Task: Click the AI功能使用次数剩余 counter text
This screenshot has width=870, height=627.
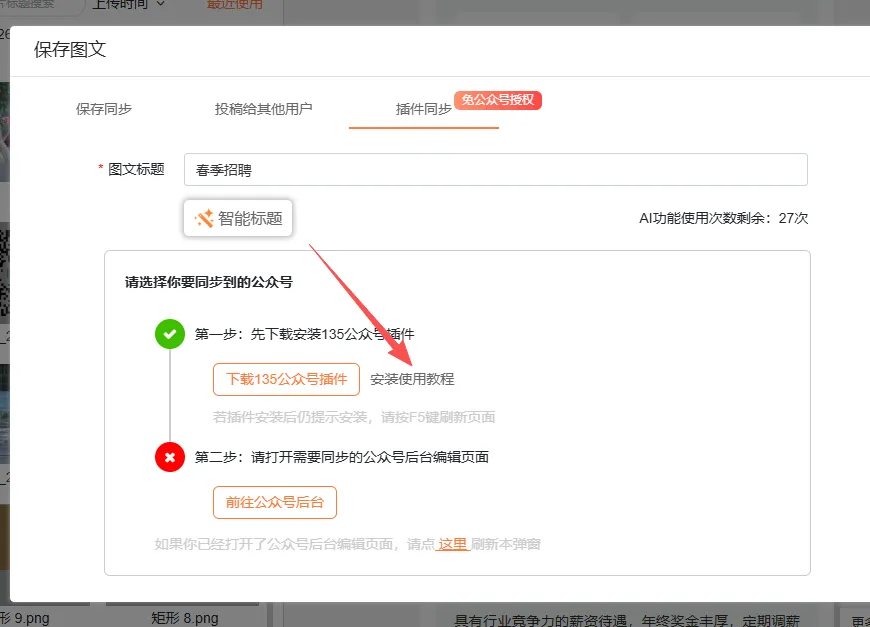Action: click(x=724, y=218)
